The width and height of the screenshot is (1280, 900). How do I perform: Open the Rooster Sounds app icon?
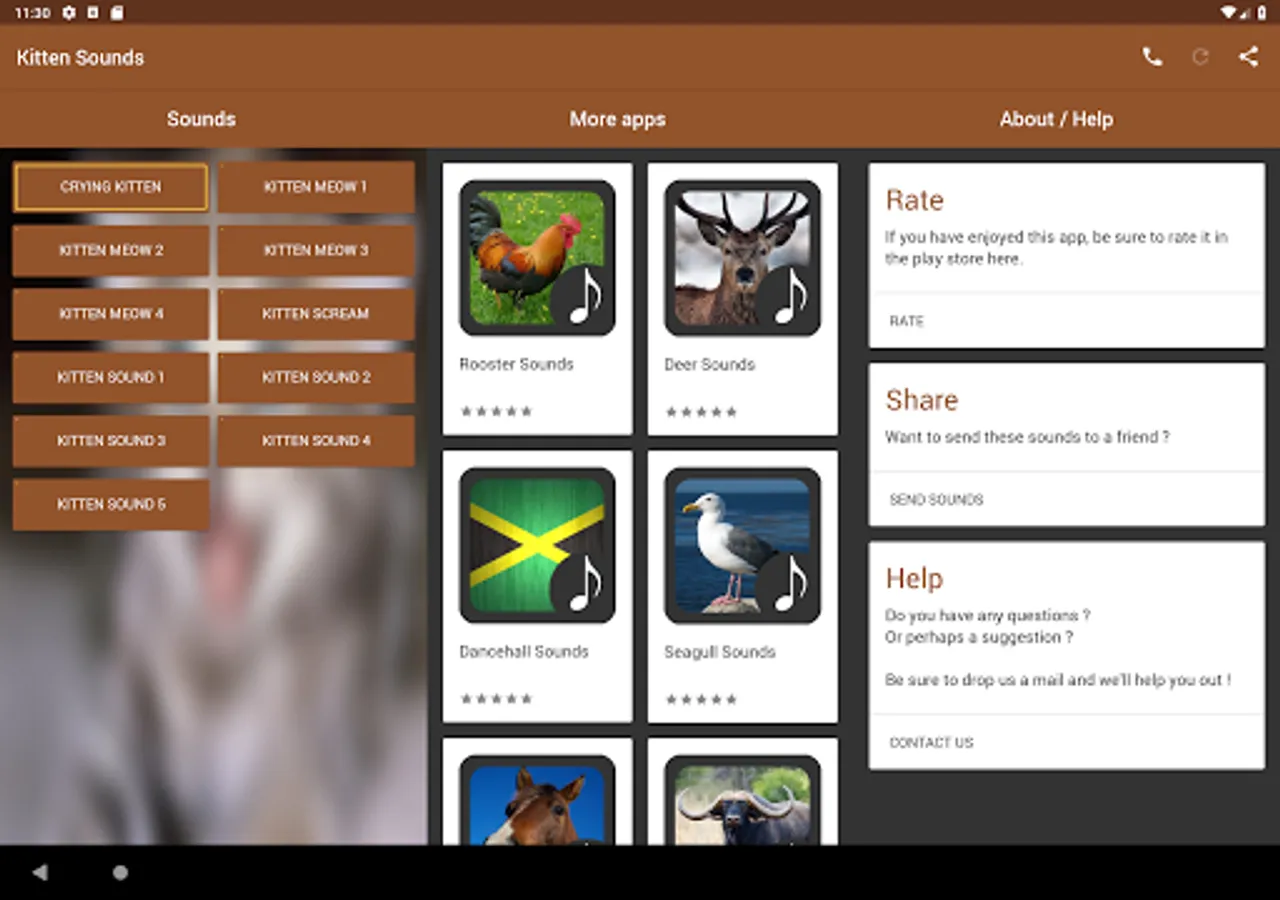click(537, 258)
